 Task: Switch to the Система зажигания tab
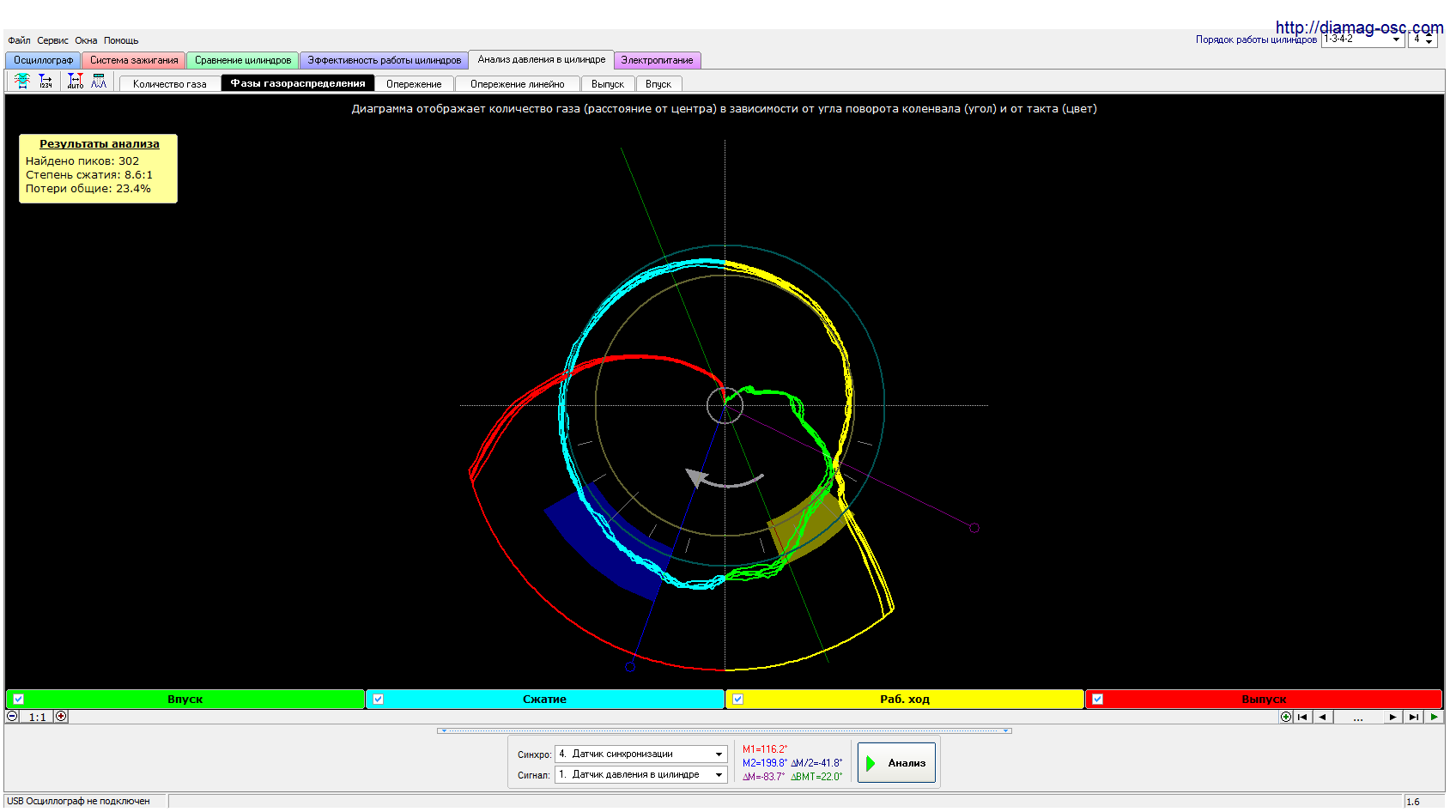134,60
